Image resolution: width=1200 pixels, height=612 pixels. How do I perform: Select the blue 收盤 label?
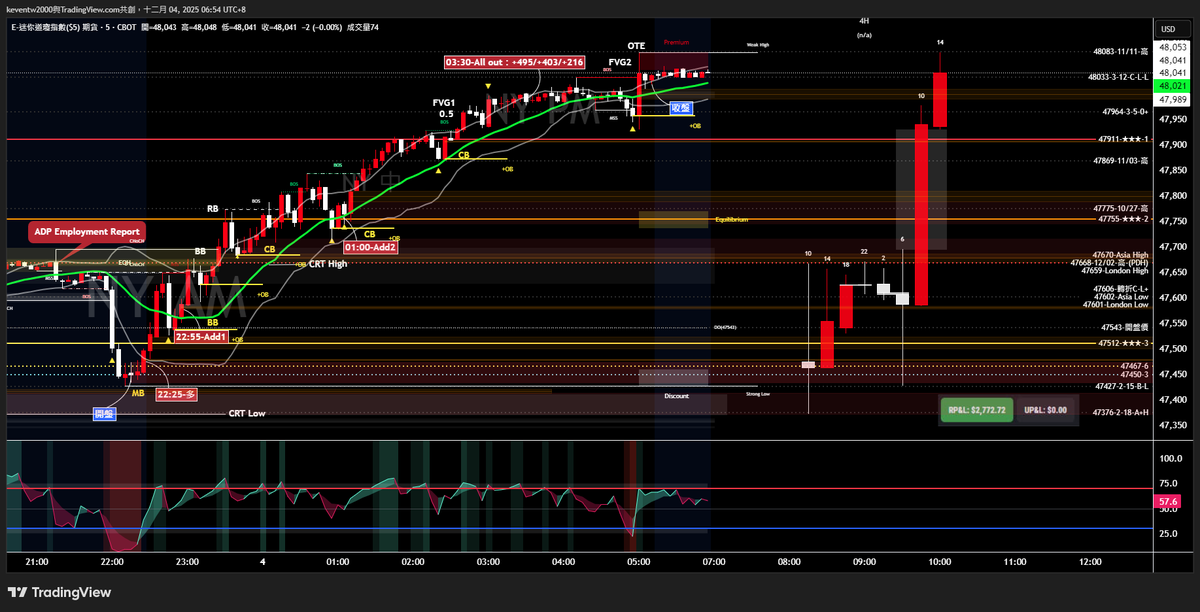(x=681, y=108)
